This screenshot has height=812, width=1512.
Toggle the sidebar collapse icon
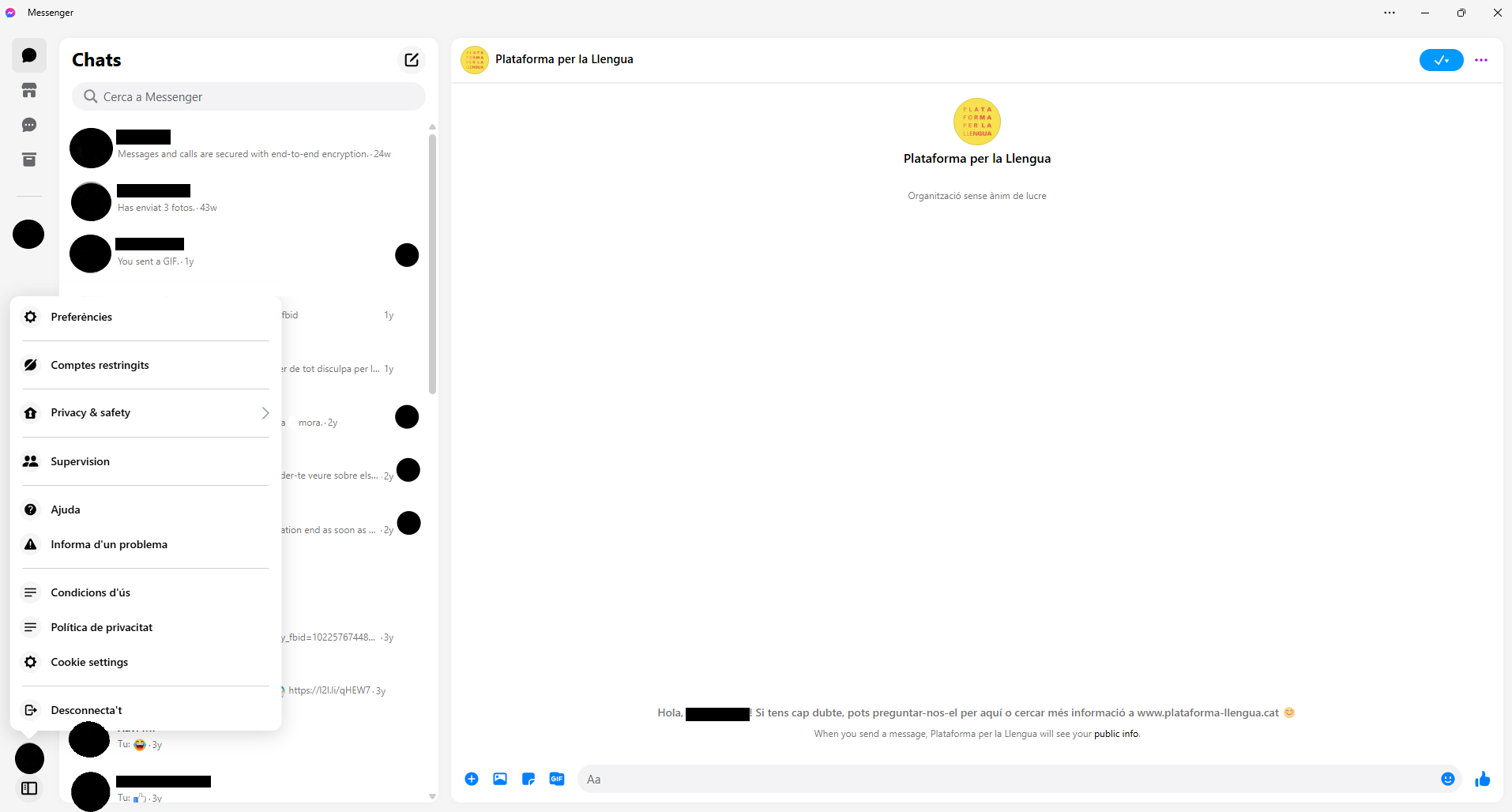[x=29, y=788]
